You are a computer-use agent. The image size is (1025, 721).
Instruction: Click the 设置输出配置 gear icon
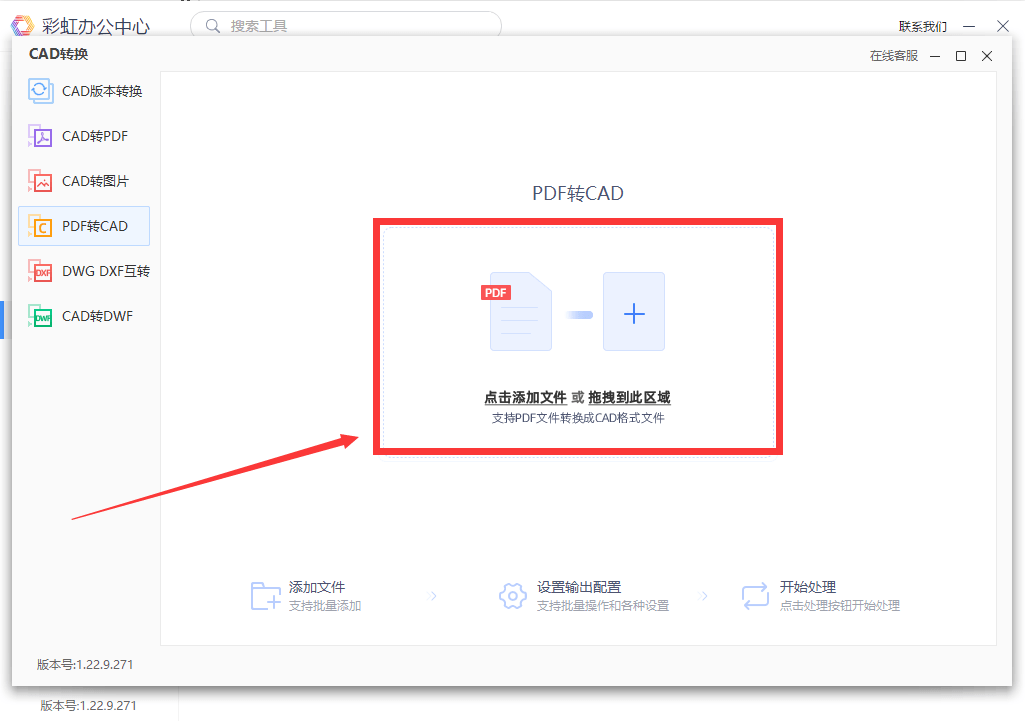tap(513, 596)
